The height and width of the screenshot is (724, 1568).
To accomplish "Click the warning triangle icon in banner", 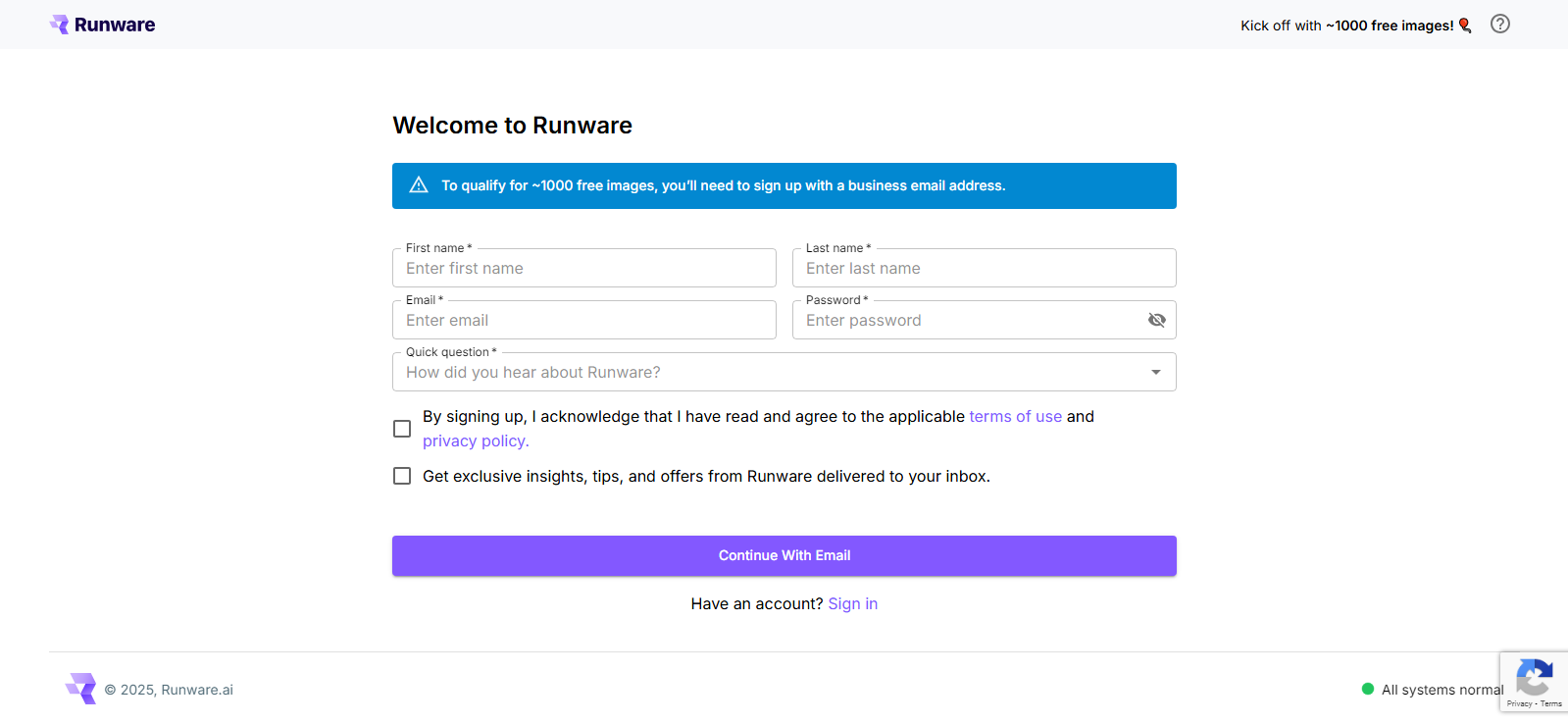I will point(419,185).
